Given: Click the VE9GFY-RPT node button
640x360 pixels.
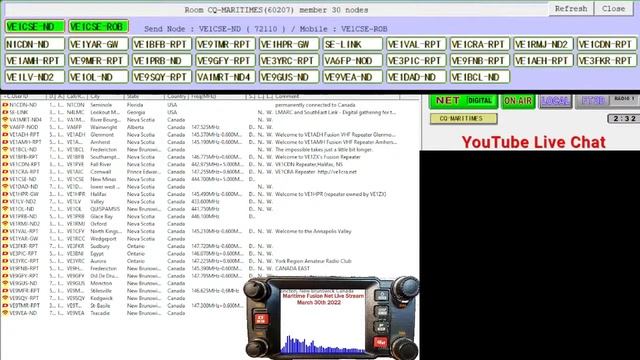Looking at the screenshot, I should [x=226, y=60].
